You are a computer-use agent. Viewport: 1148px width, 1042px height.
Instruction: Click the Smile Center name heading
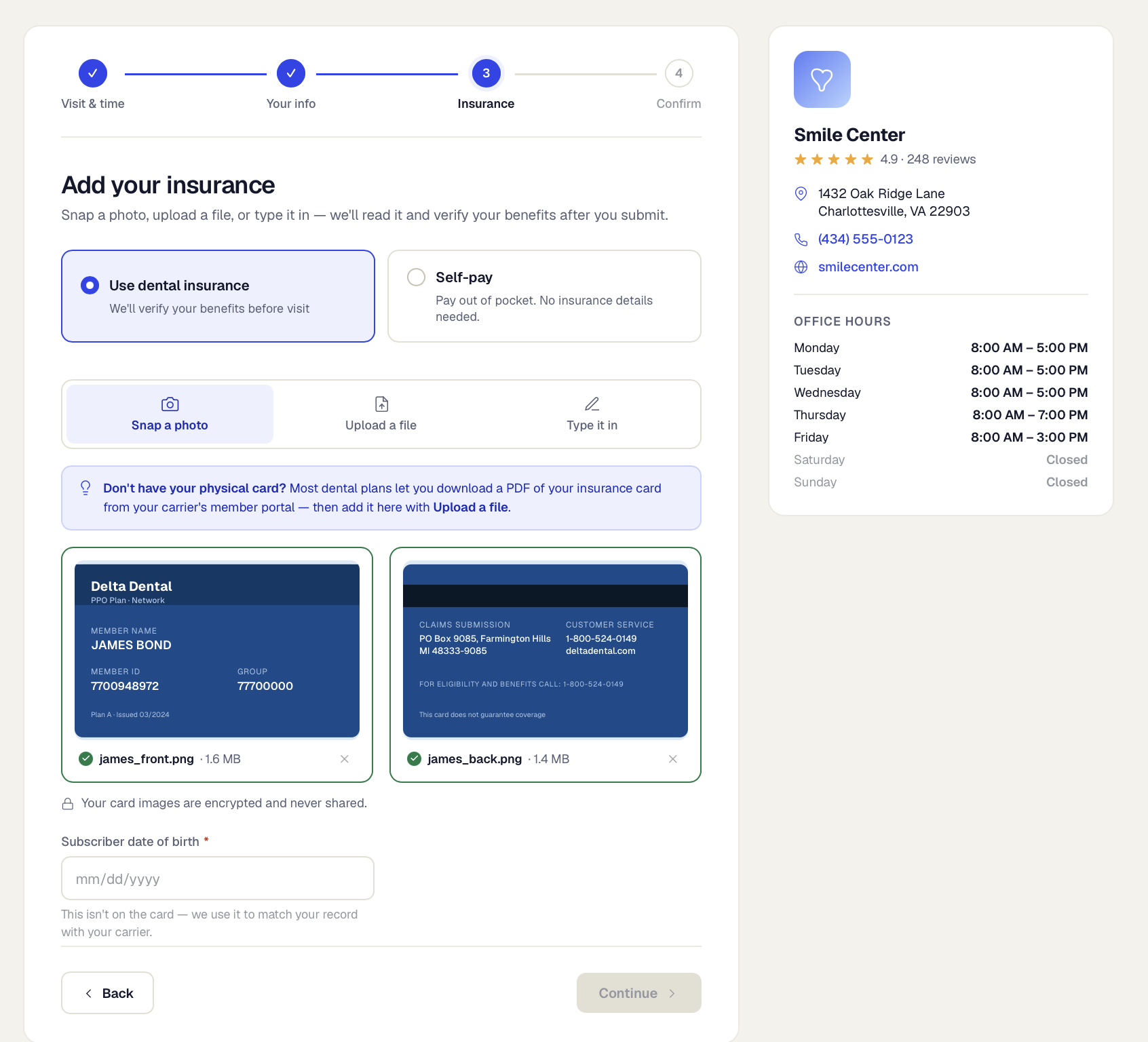(849, 135)
